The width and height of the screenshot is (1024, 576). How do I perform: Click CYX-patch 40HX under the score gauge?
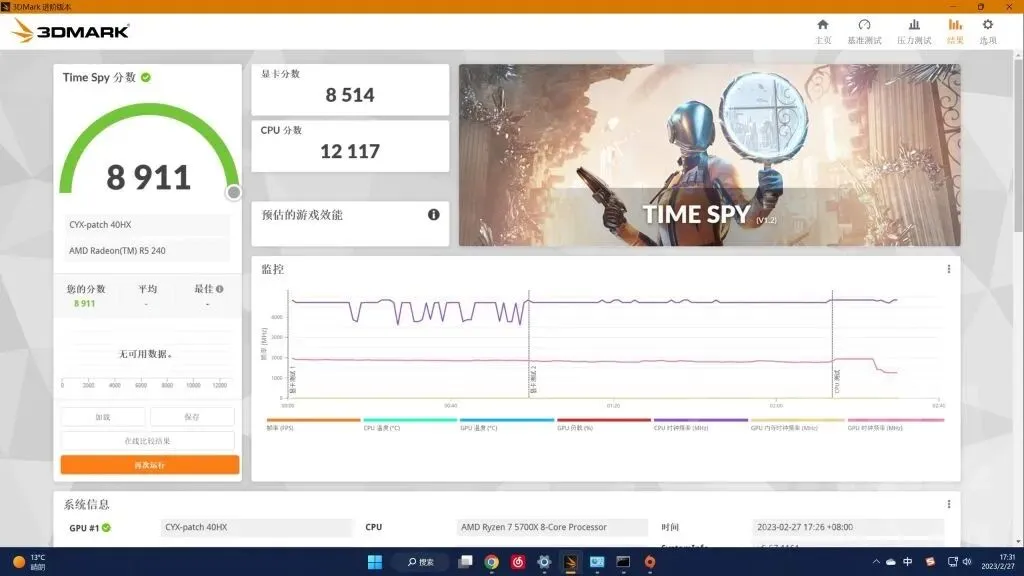click(147, 225)
